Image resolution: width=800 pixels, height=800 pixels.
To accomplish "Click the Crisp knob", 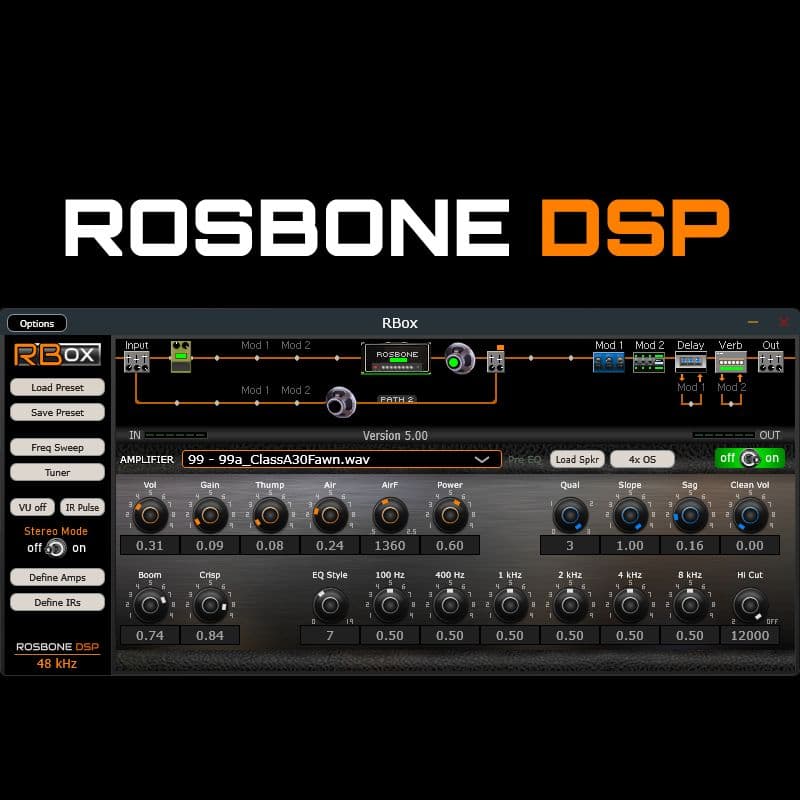I will click(210, 606).
